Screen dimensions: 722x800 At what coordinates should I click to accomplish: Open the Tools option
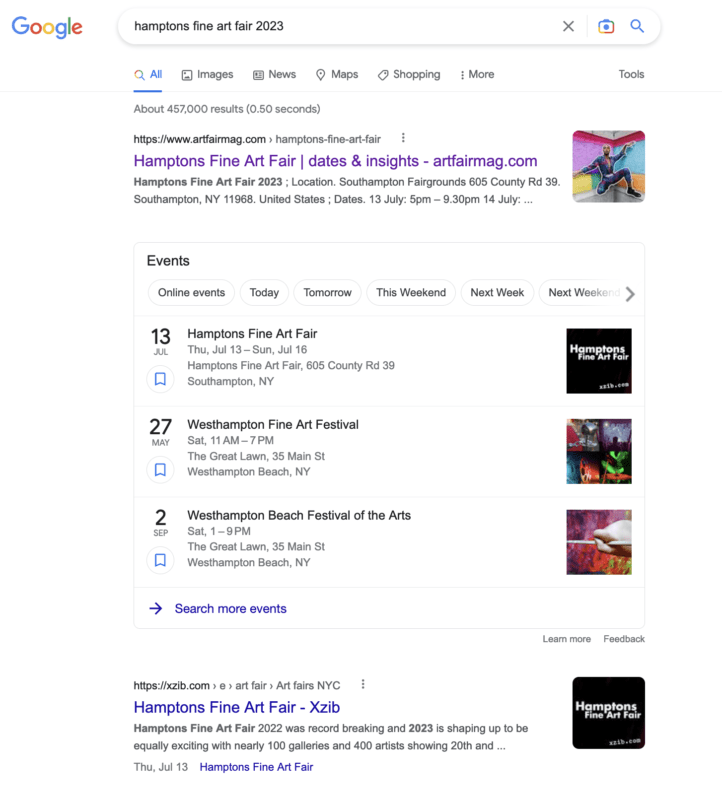coord(631,74)
